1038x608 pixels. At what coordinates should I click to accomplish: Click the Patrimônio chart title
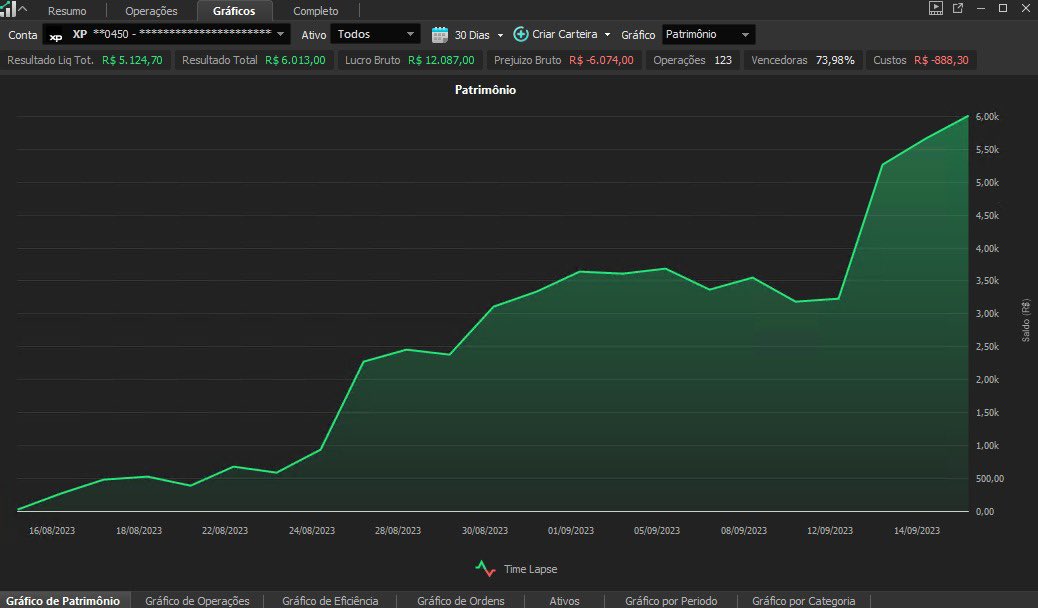(x=485, y=89)
